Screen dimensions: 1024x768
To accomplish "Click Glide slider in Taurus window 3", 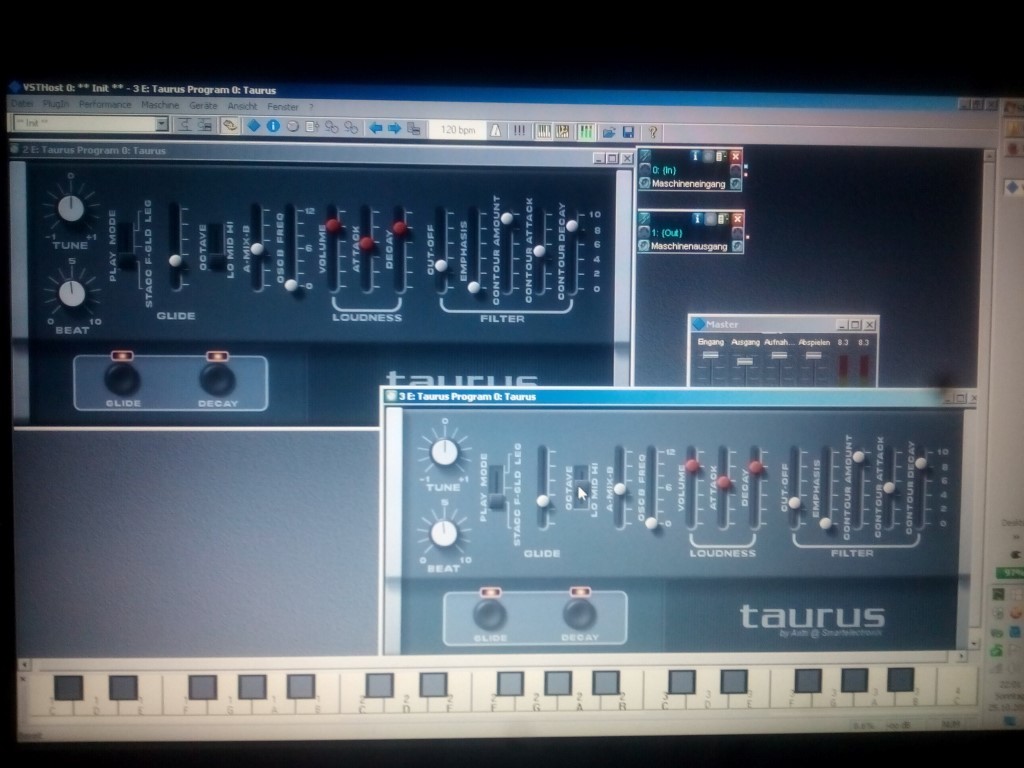I will tap(543, 501).
